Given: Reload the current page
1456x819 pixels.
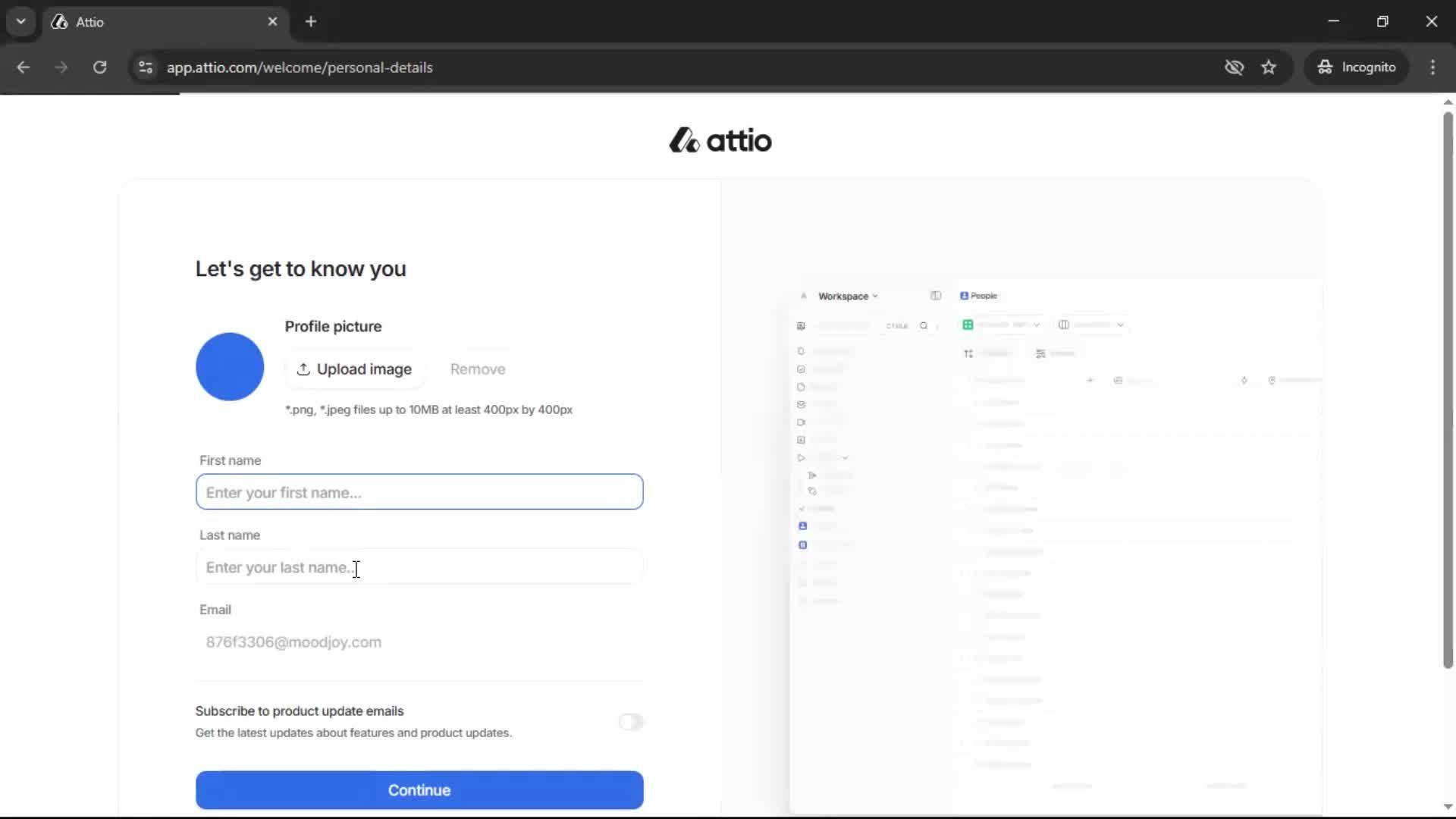Looking at the screenshot, I should pos(99,67).
